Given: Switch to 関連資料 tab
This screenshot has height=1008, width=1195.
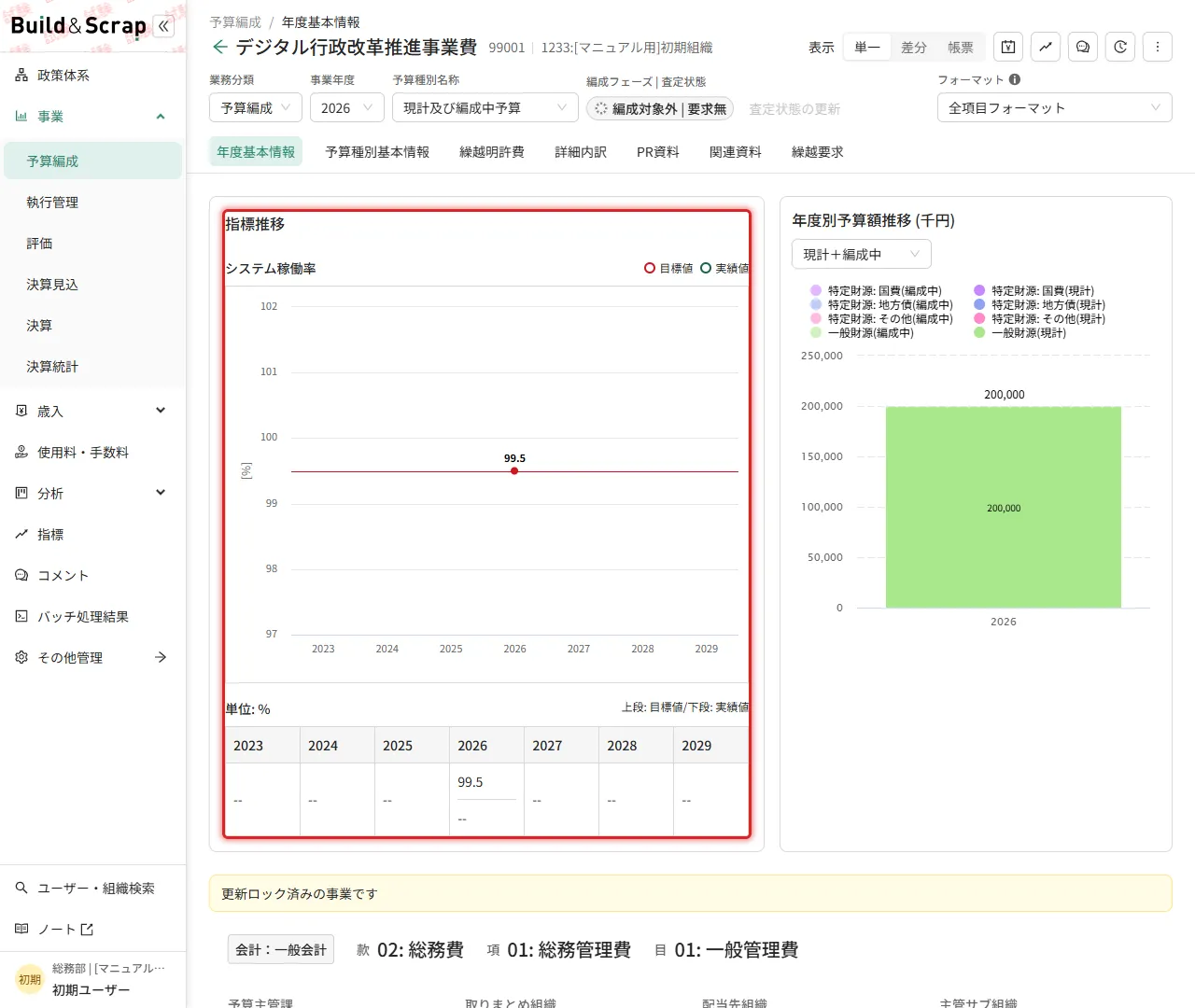Looking at the screenshot, I should [x=736, y=152].
